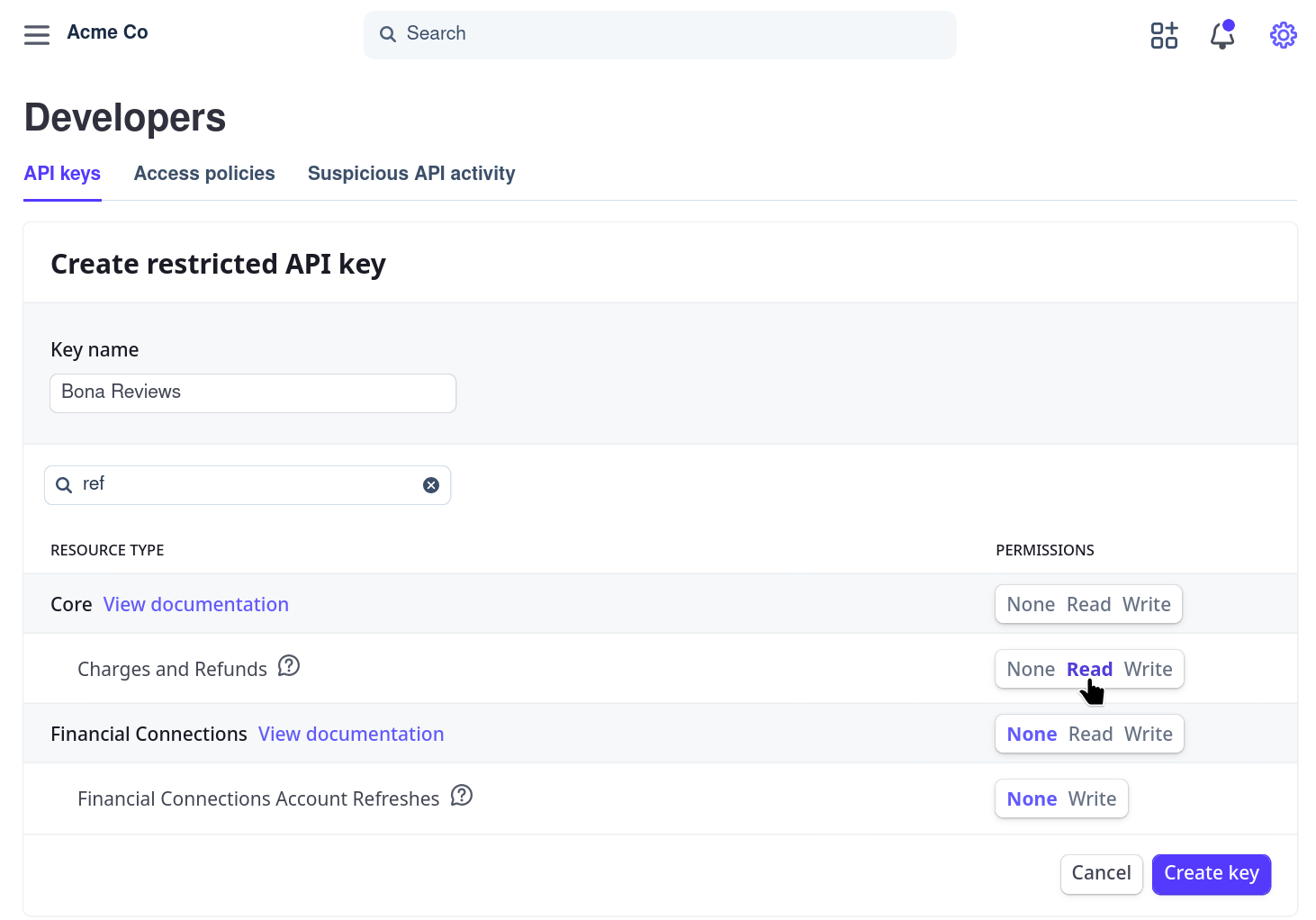Set Charges and Refunds permission to Read

click(1089, 669)
